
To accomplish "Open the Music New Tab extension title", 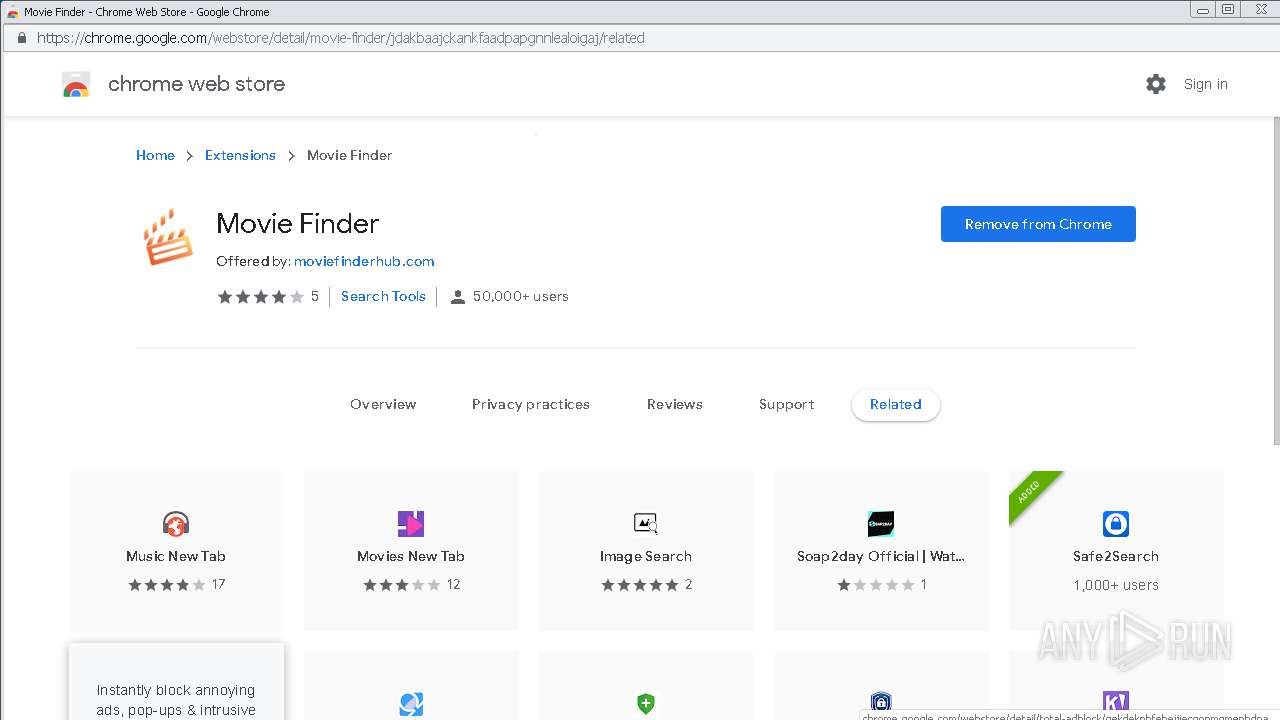I will coord(176,556).
